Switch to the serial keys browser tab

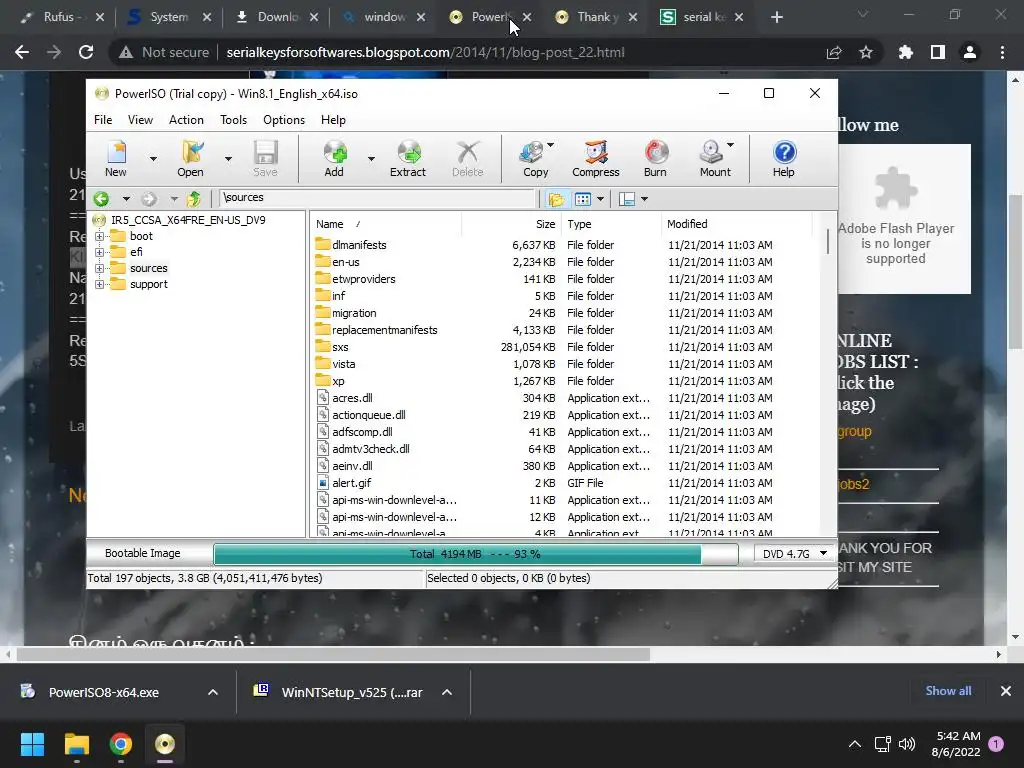point(703,17)
